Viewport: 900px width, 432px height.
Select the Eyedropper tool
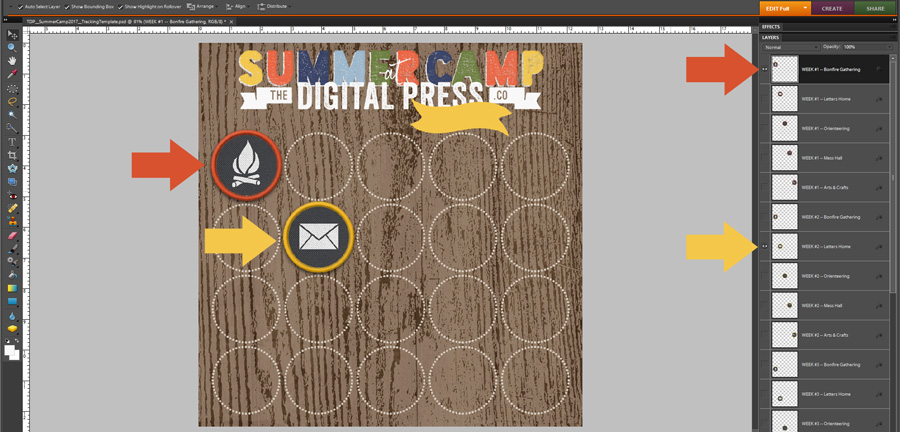(x=12, y=74)
